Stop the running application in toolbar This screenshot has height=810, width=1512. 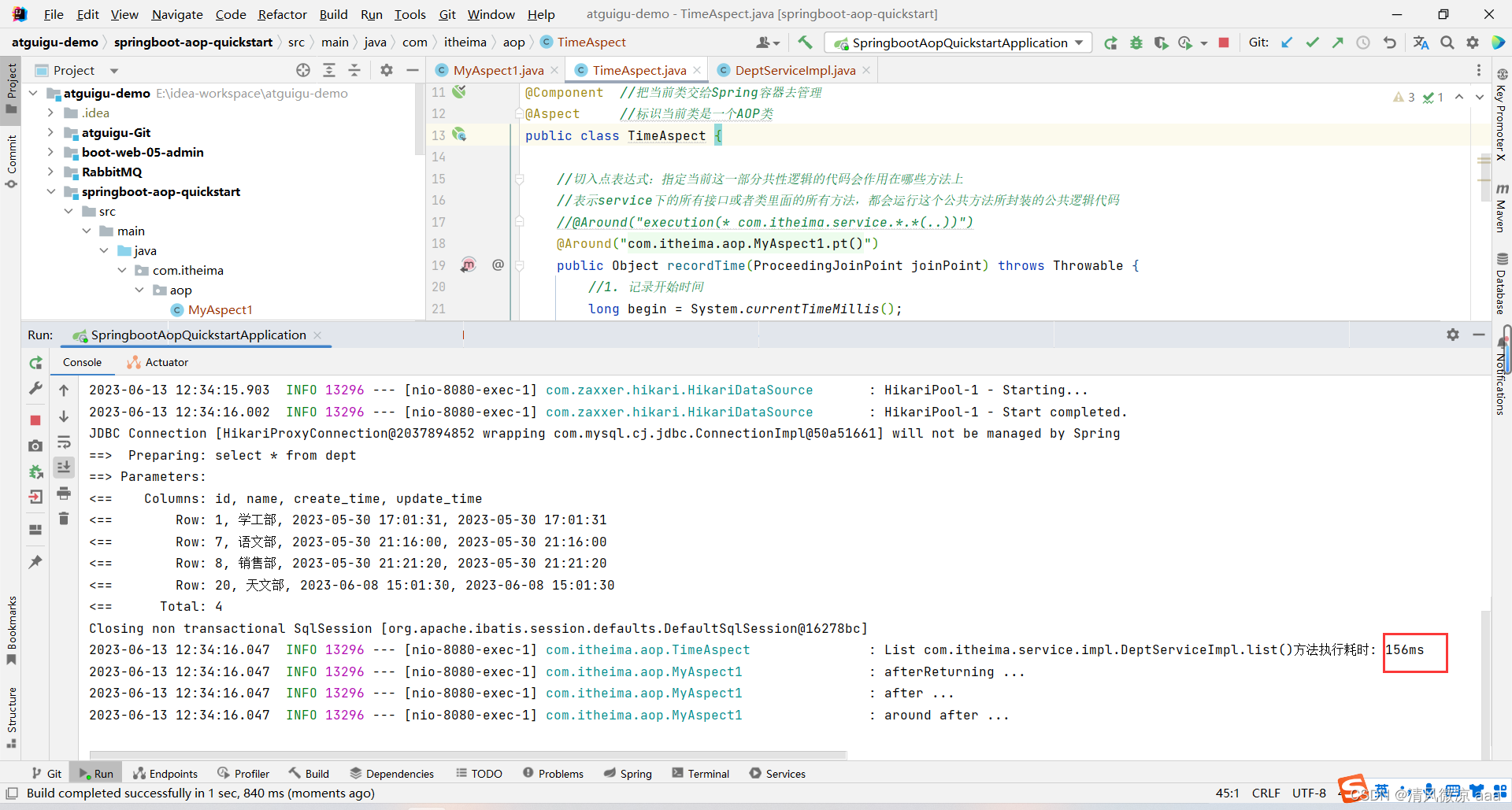click(1224, 43)
